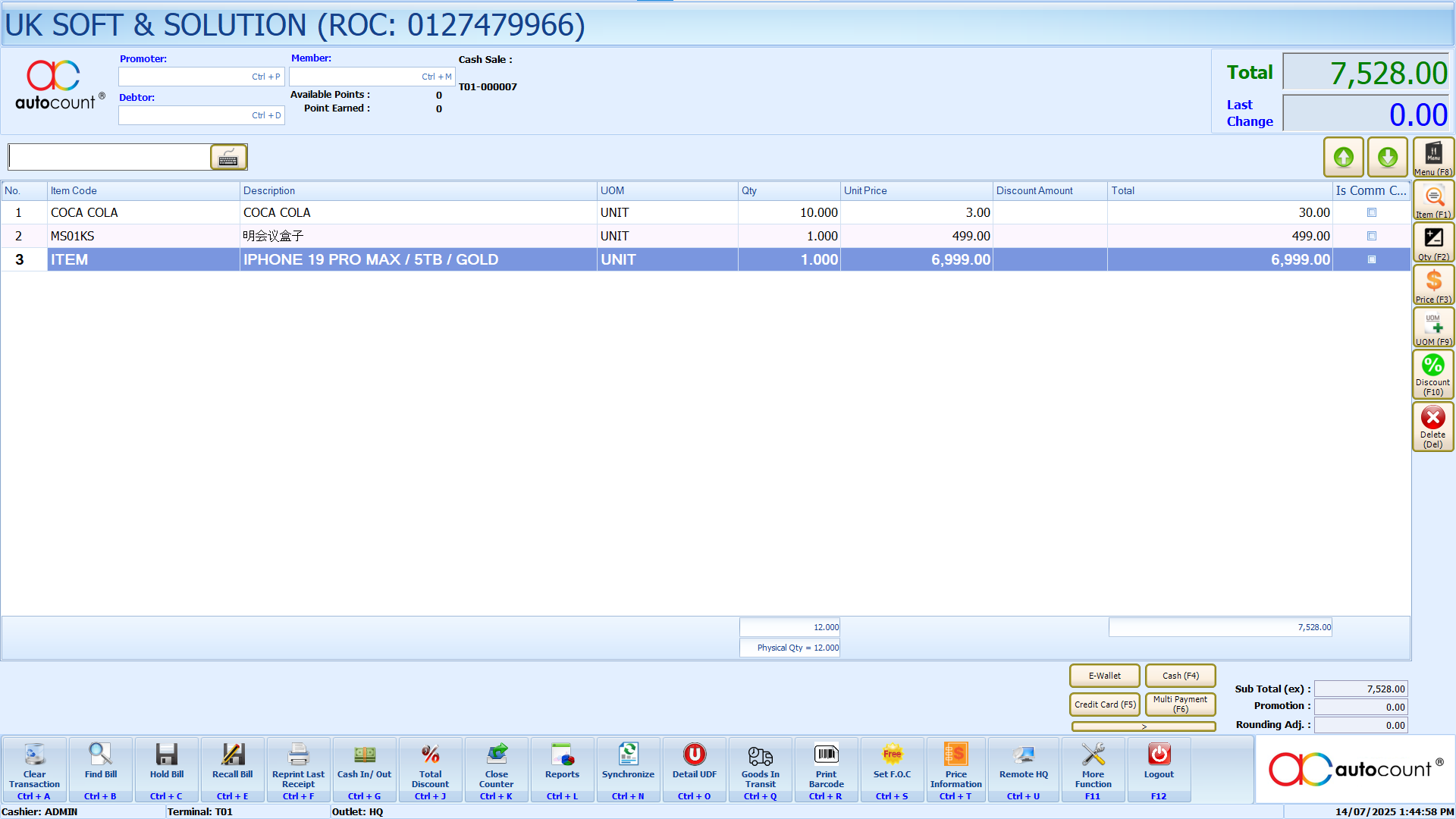Open Menu (F8)
Image resolution: width=1456 pixels, height=819 pixels.
pyautogui.click(x=1432, y=157)
